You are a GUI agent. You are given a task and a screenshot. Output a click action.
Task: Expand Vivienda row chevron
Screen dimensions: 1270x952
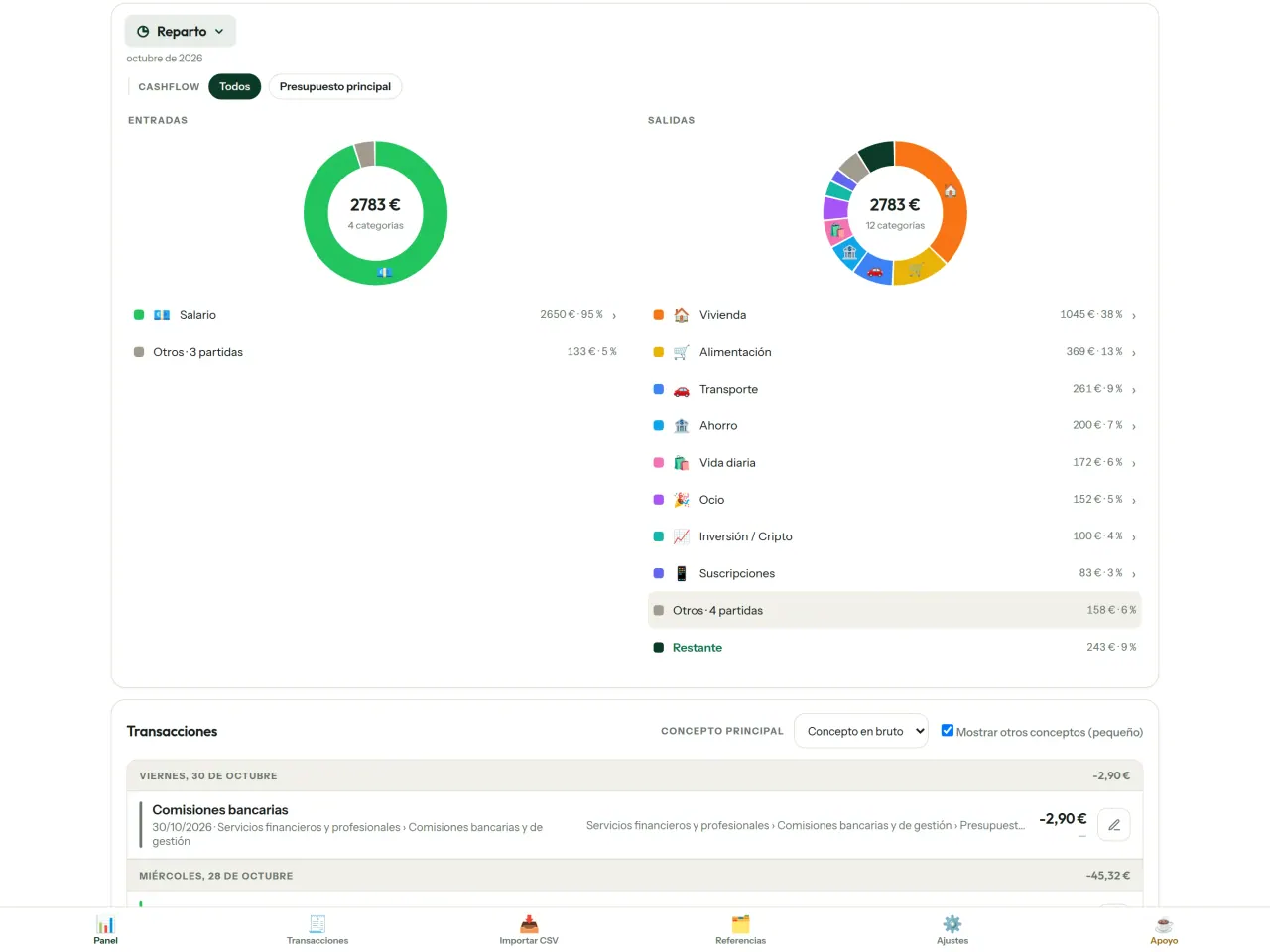[1134, 316]
